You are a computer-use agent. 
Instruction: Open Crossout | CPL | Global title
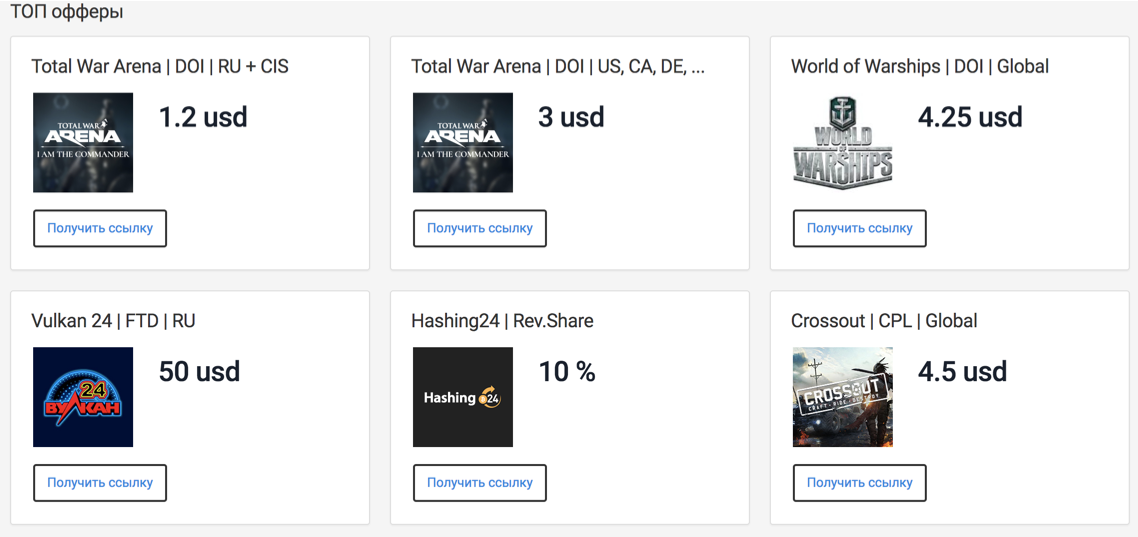884,321
